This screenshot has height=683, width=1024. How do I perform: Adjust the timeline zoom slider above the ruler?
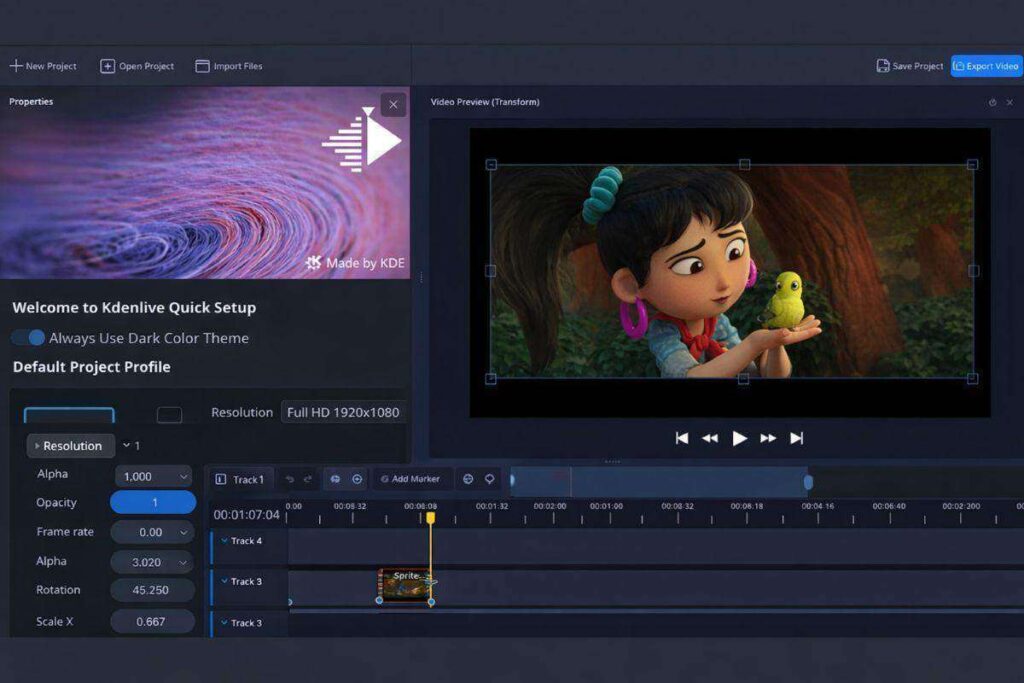coord(660,481)
